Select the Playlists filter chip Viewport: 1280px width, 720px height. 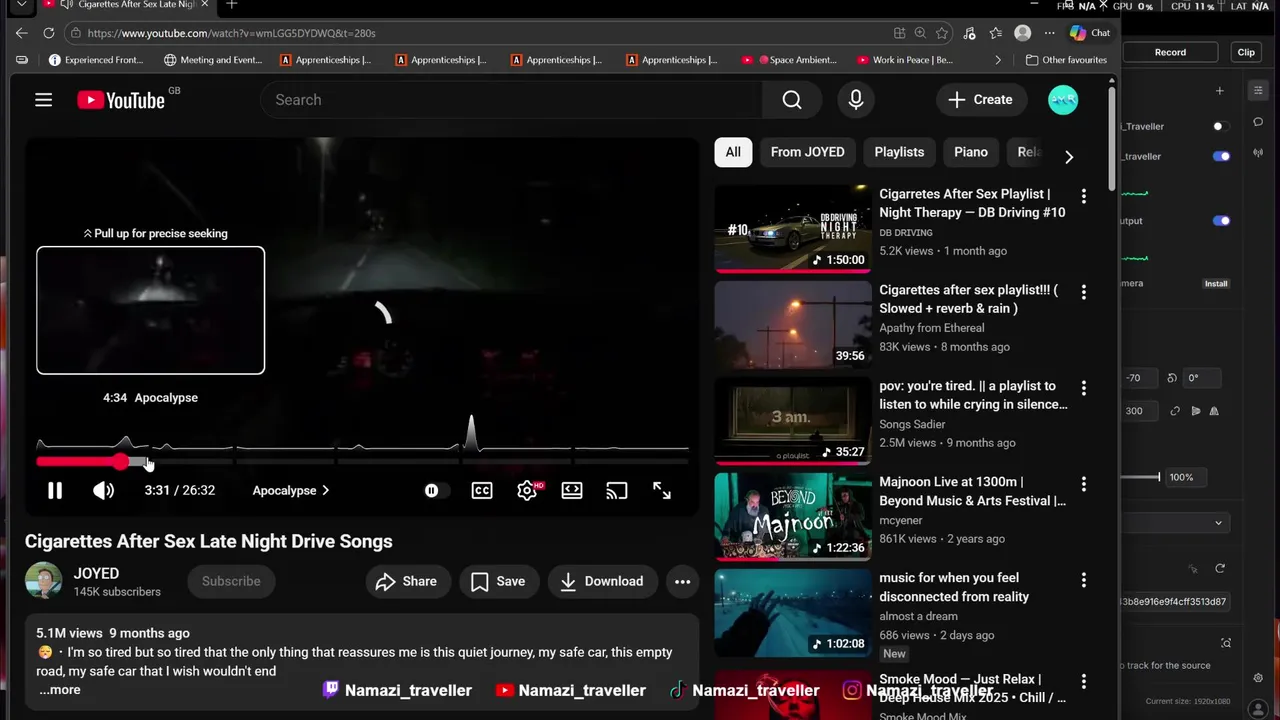point(899,152)
